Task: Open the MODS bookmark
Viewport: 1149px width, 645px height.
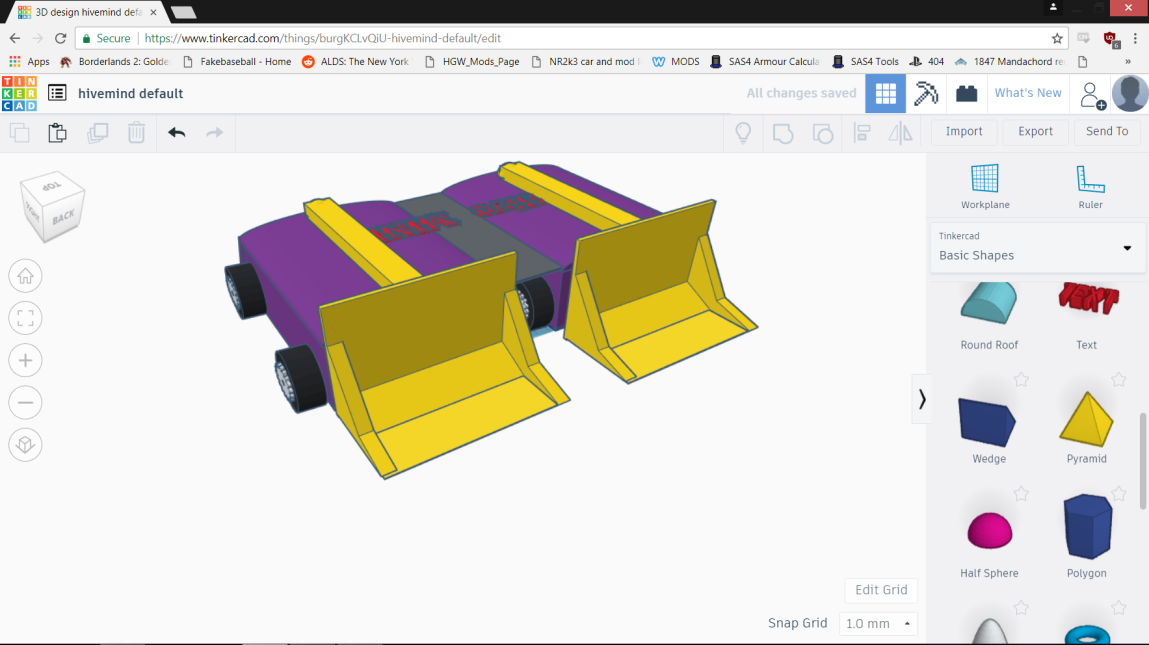Action: click(676, 62)
